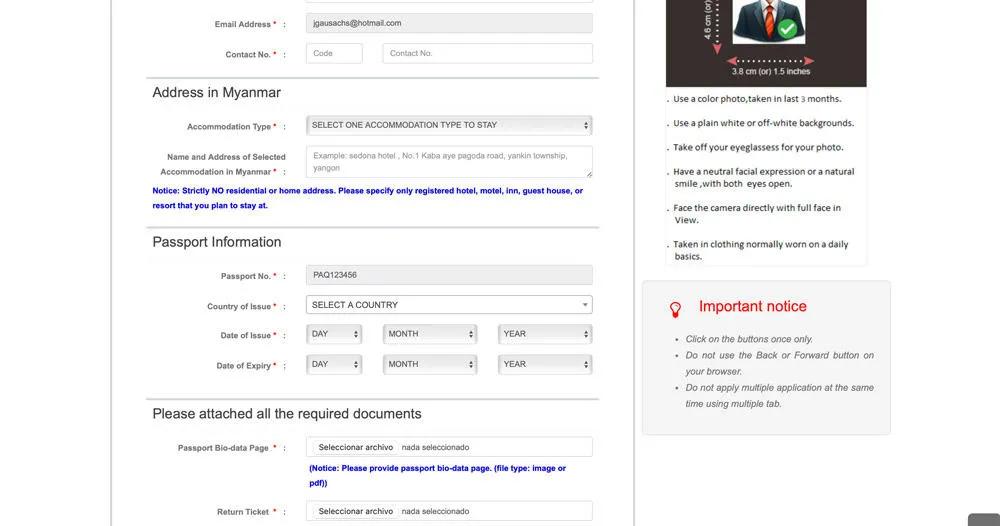Open Date of Issue MONTH dropdown

(x=430, y=334)
